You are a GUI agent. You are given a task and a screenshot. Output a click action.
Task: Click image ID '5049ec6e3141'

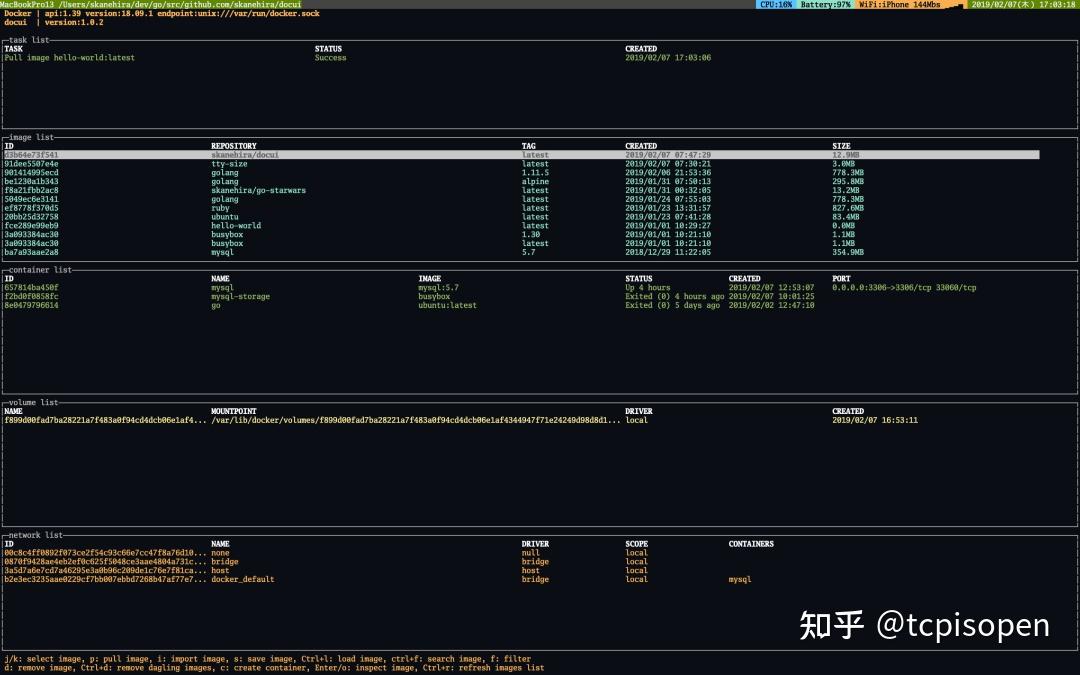tap(31, 199)
